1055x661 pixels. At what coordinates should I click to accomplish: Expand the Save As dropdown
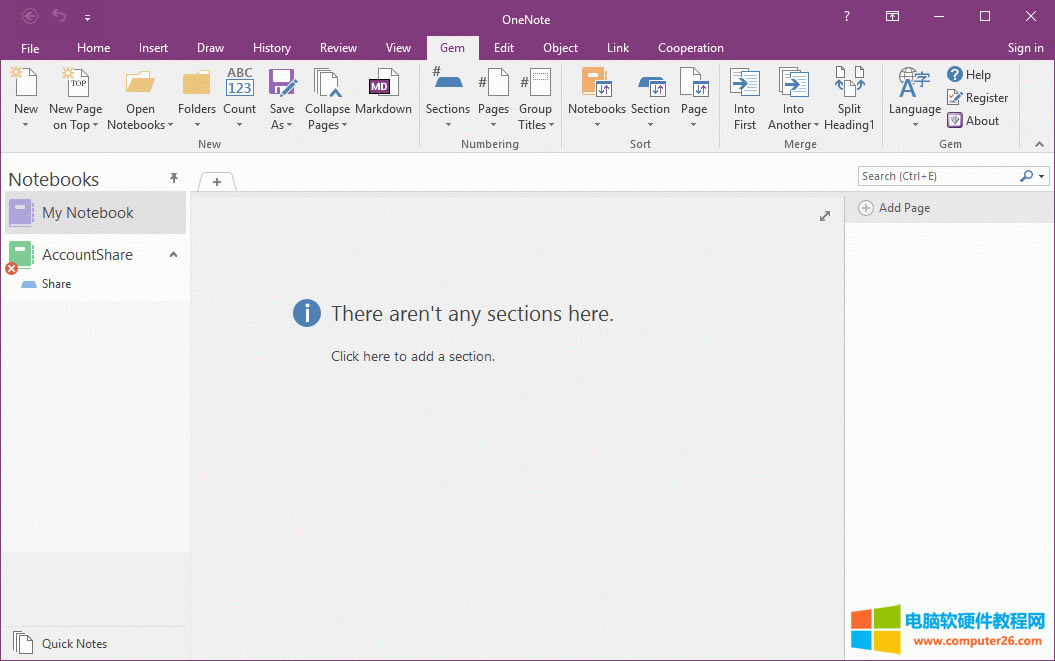289,126
